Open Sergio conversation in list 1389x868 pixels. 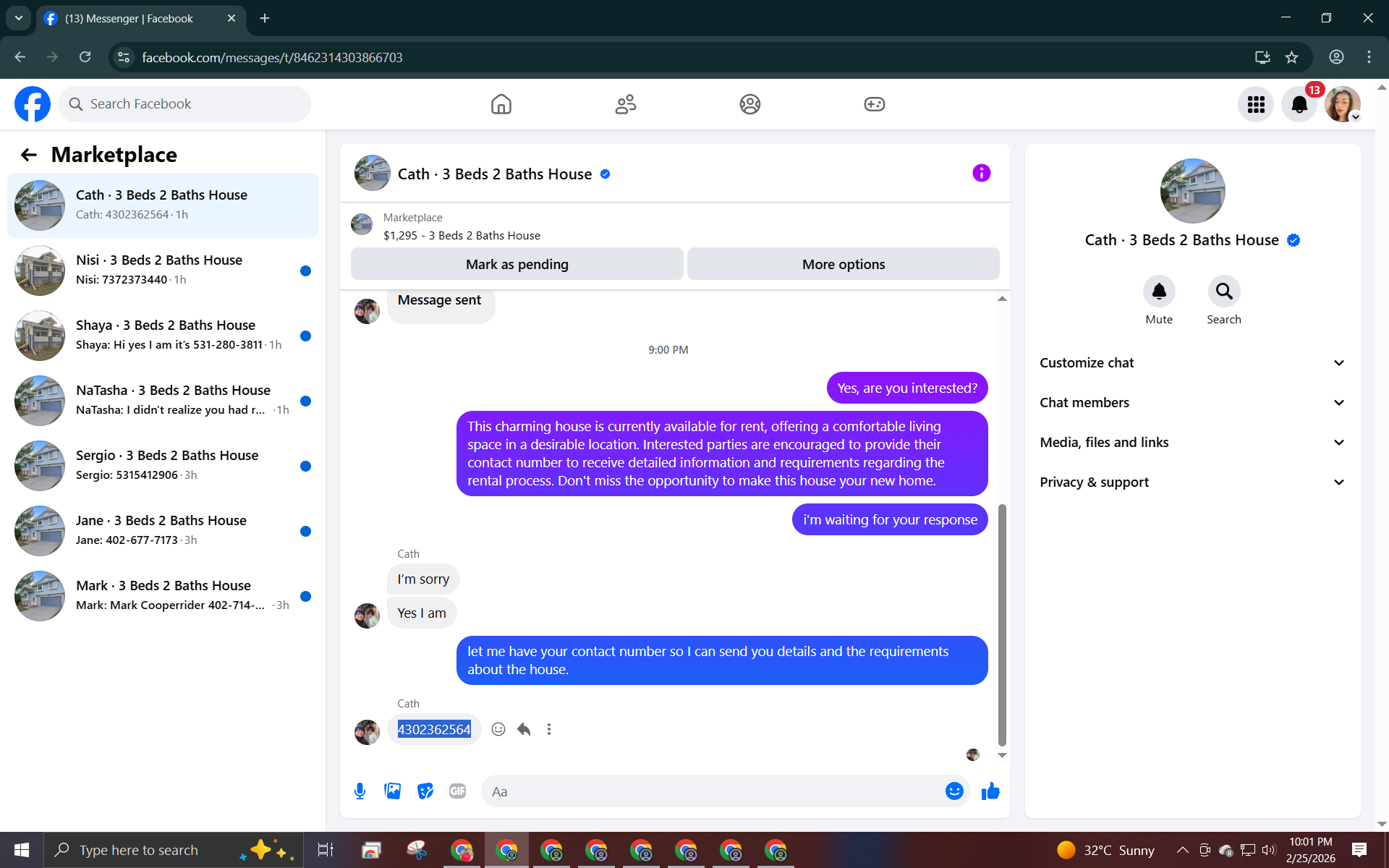pyautogui.click(x=163, y=465)
